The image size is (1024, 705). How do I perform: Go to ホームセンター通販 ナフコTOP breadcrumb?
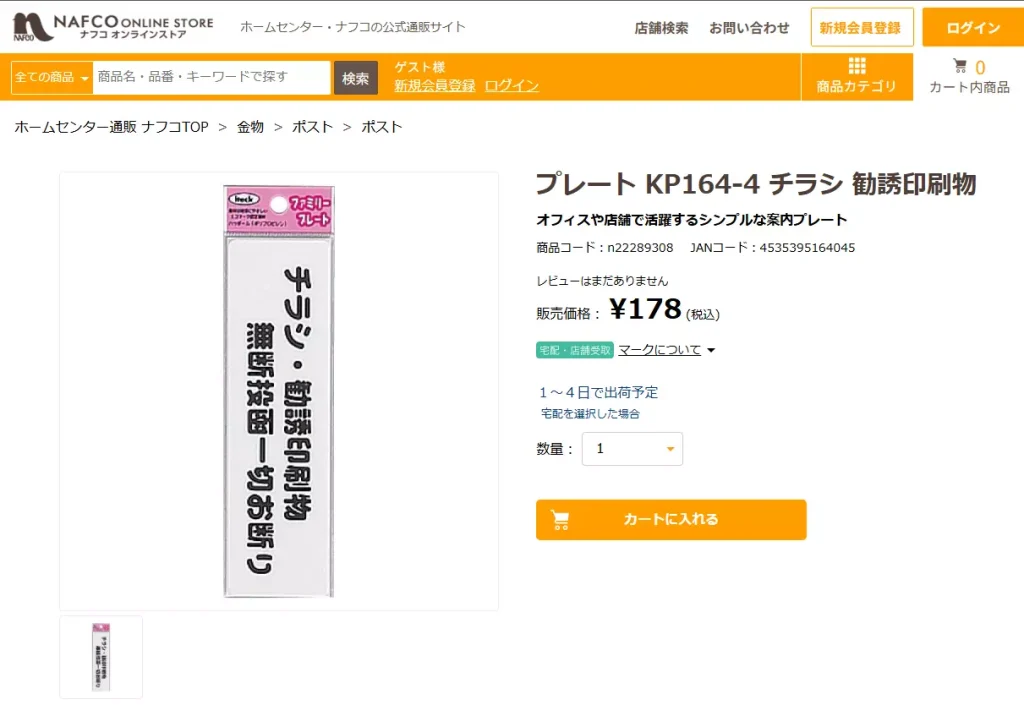(111, 127)
